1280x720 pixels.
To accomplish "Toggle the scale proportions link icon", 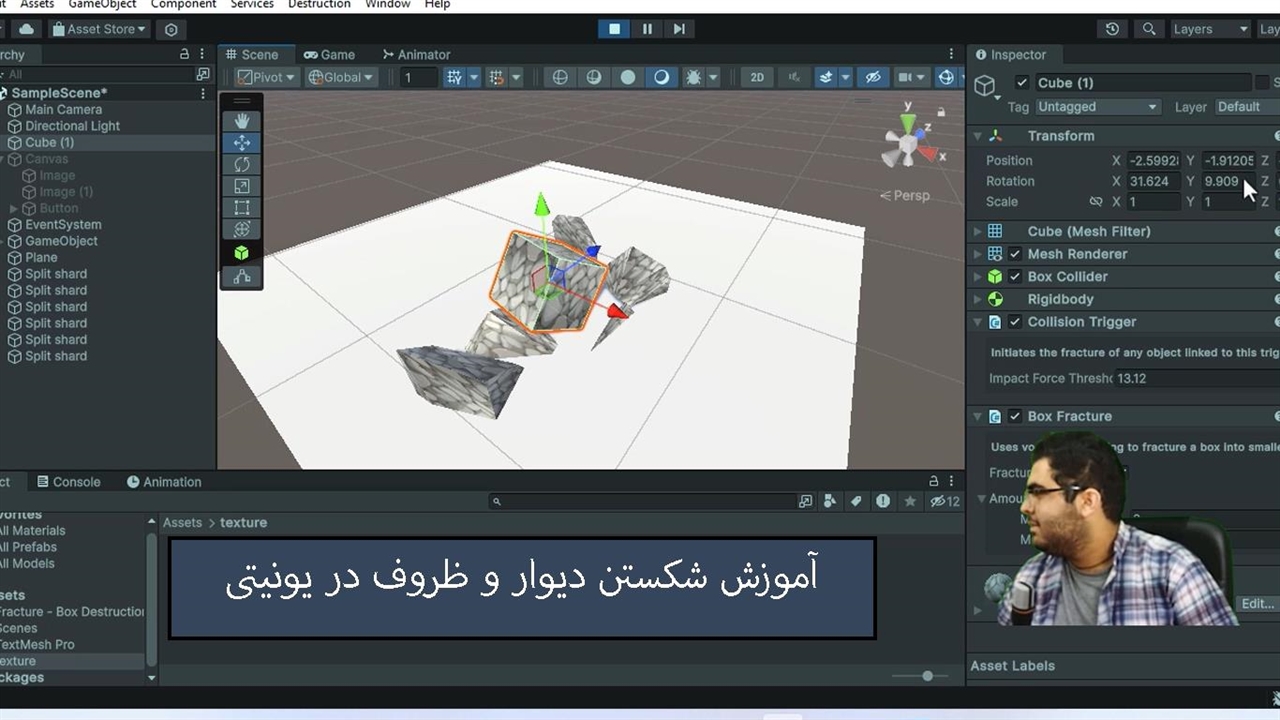I will coord(1096,202).
